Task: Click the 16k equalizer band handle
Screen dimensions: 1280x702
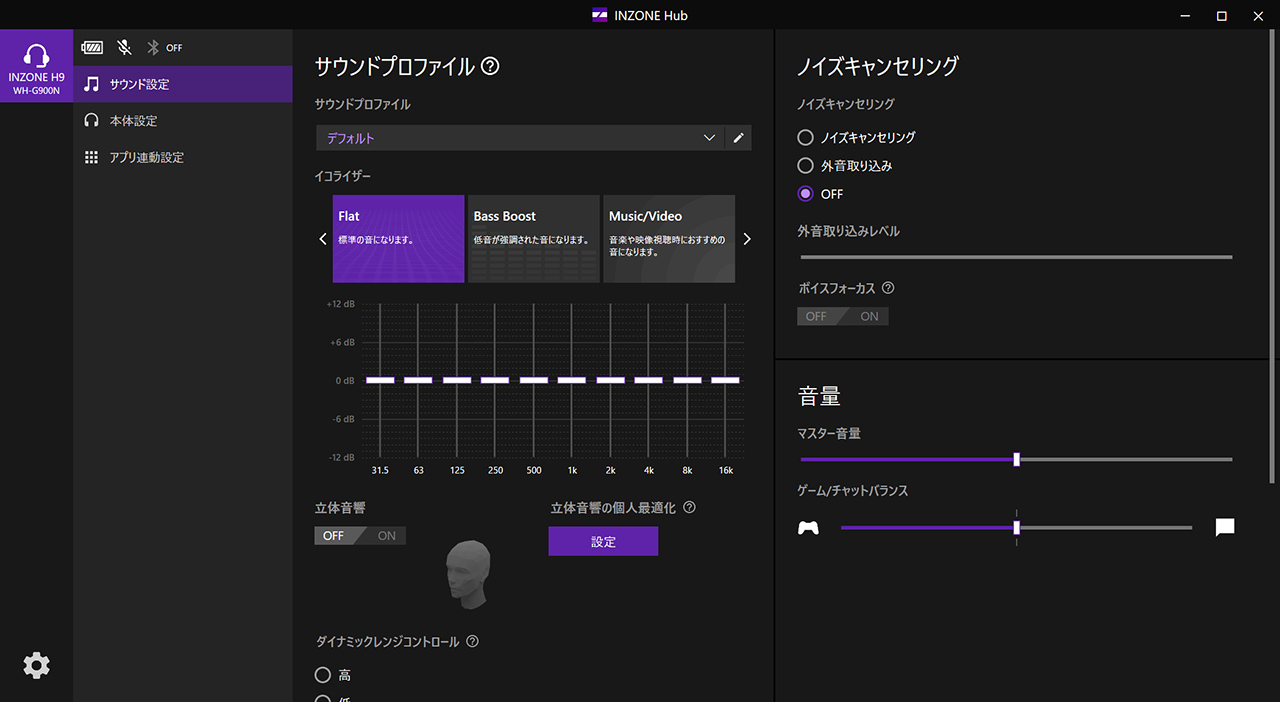Action: (726, 380)
